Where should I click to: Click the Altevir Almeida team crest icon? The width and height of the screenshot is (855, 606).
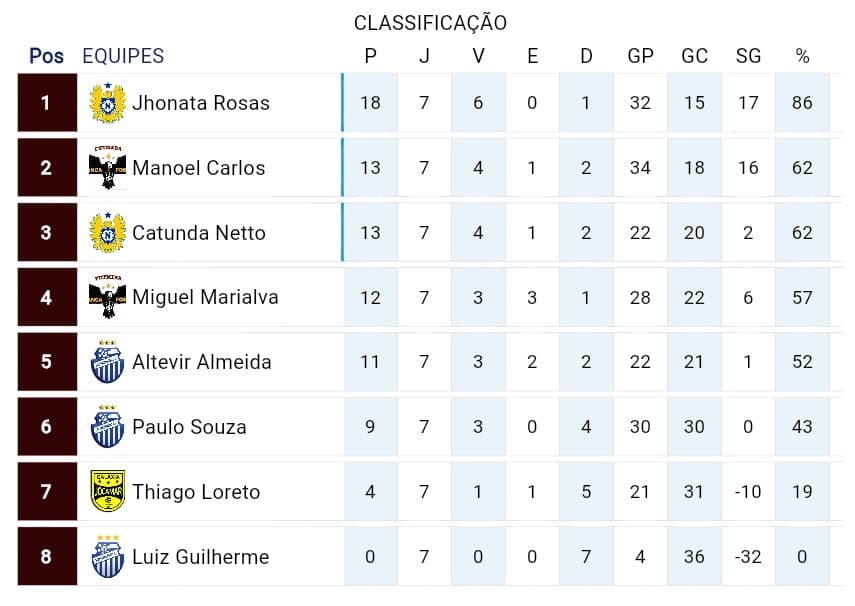tap(107, 362)
